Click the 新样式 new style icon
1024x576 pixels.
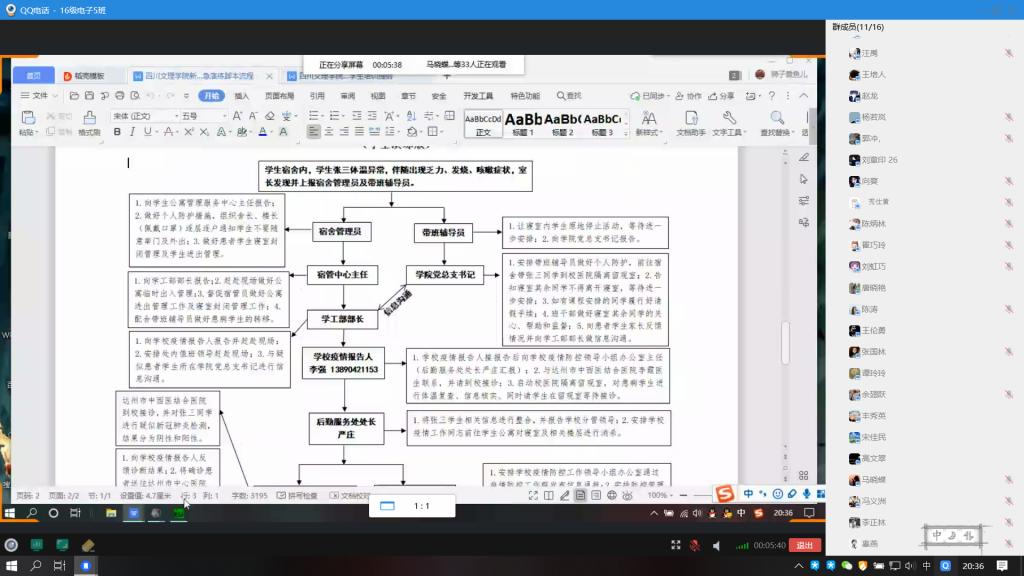[x=647, y=120]
